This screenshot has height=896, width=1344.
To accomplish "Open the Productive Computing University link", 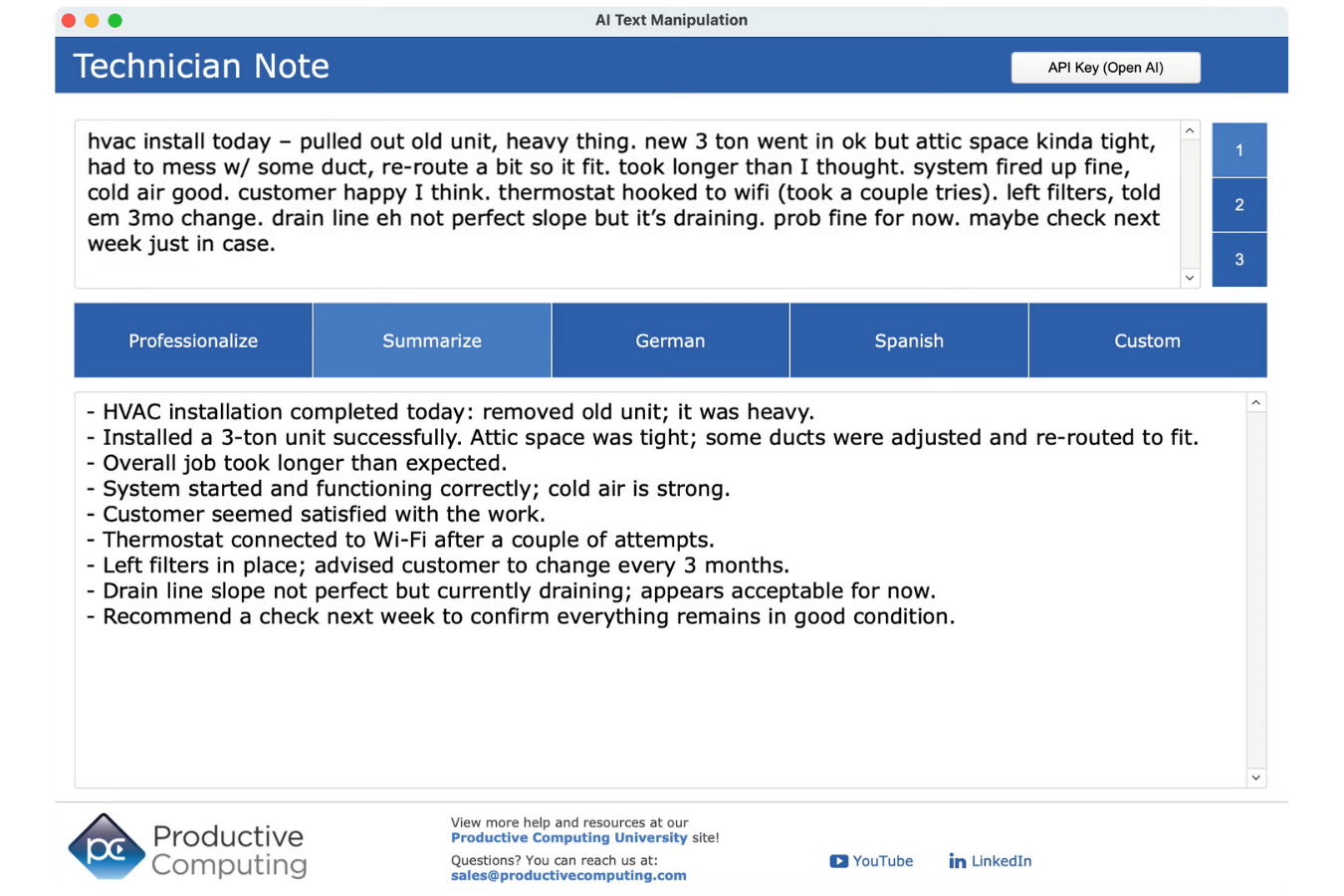I will tap(568, 838).
